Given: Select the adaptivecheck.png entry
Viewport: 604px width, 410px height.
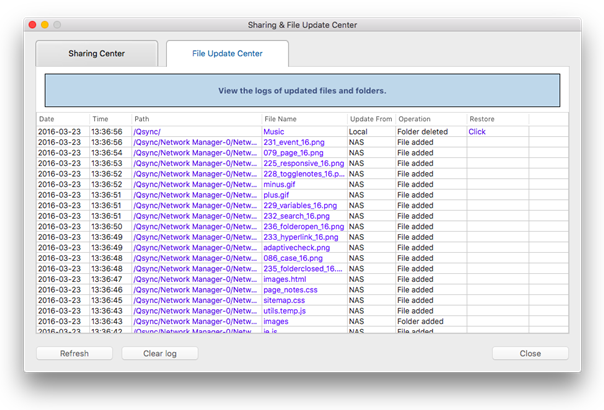Looking at the screenshot, I should pyautogui.click(x=297, y=248).
